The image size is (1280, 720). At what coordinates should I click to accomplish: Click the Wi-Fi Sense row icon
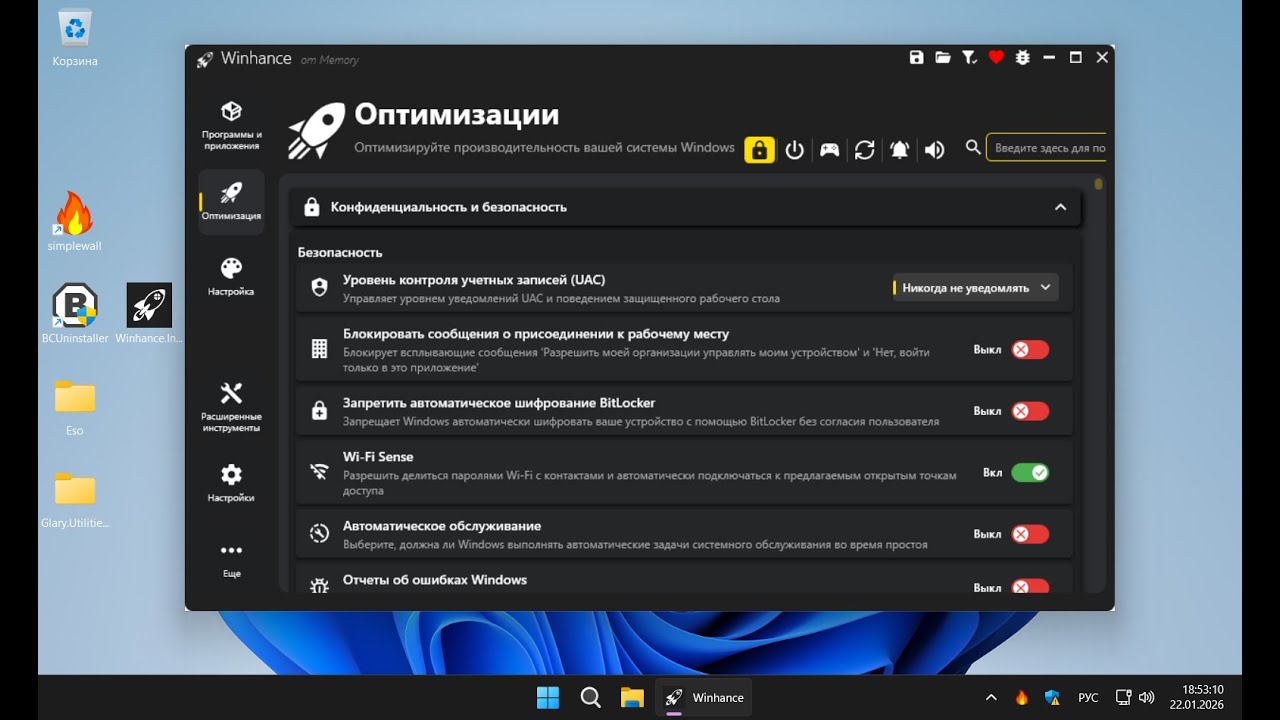tap(319, 472)
